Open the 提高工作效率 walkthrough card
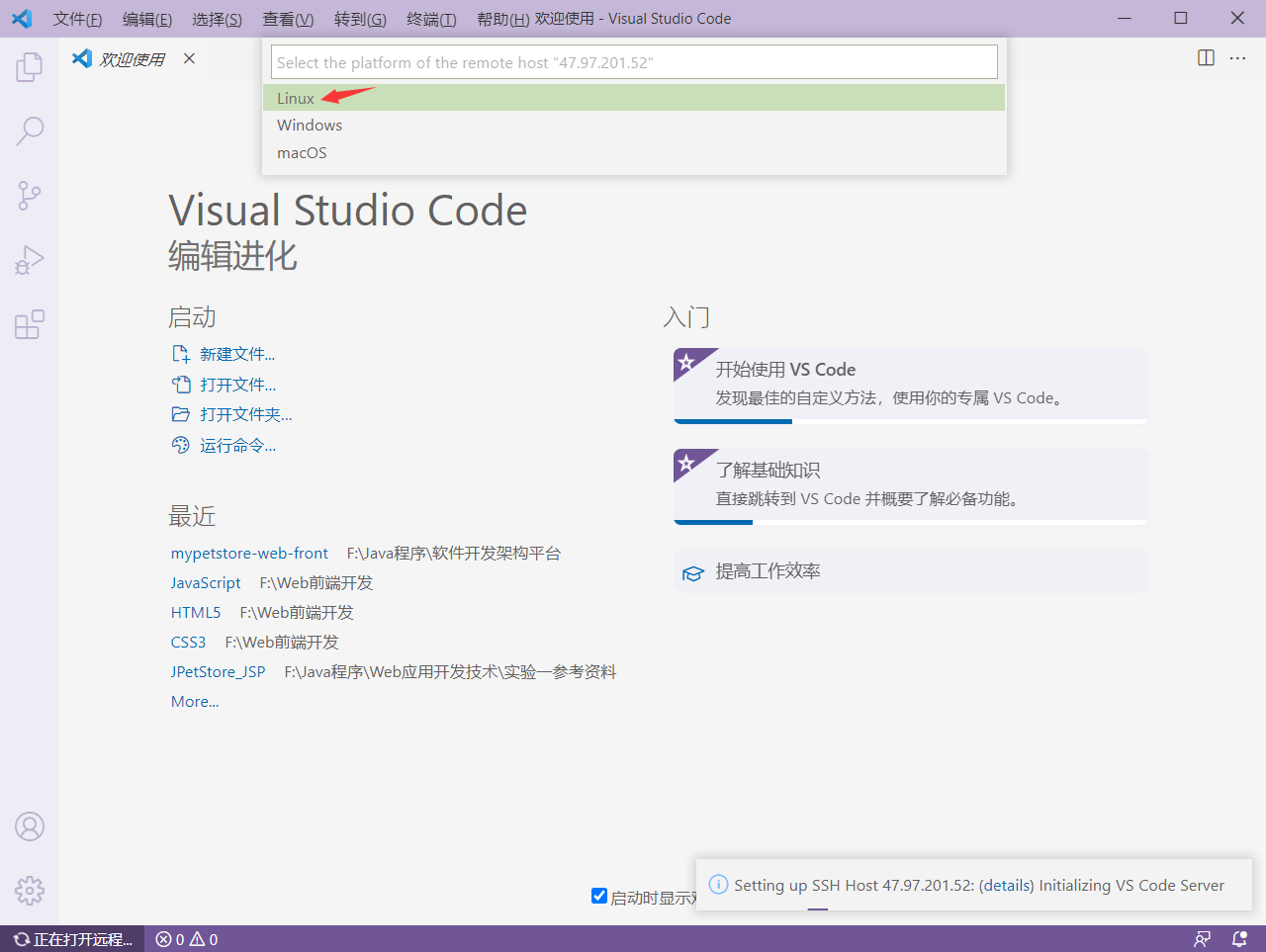The image size is (1266, 952). pos(911,571)
